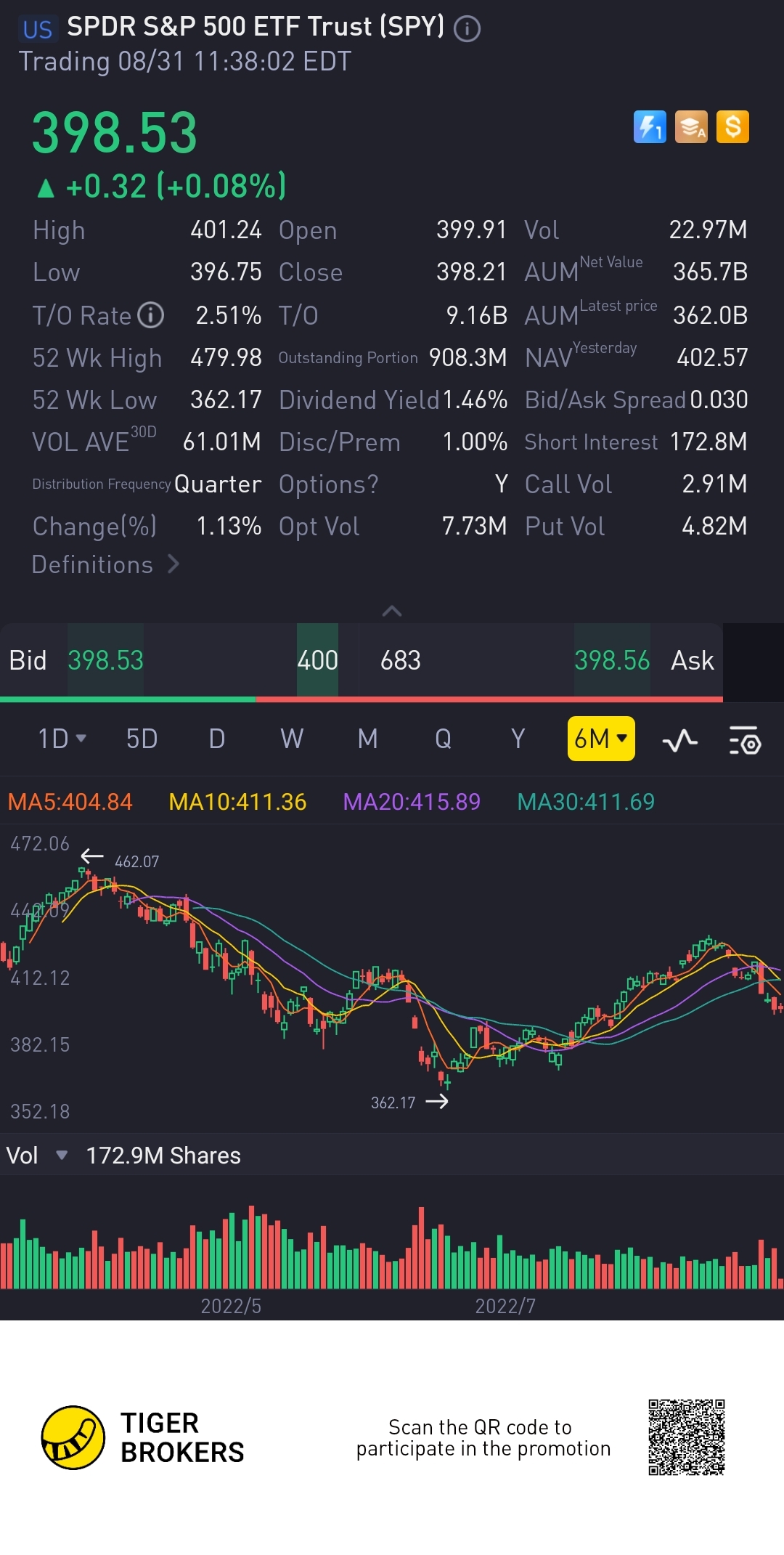
Task: Open the info icon beside SPY title
Action: point(467,29)
